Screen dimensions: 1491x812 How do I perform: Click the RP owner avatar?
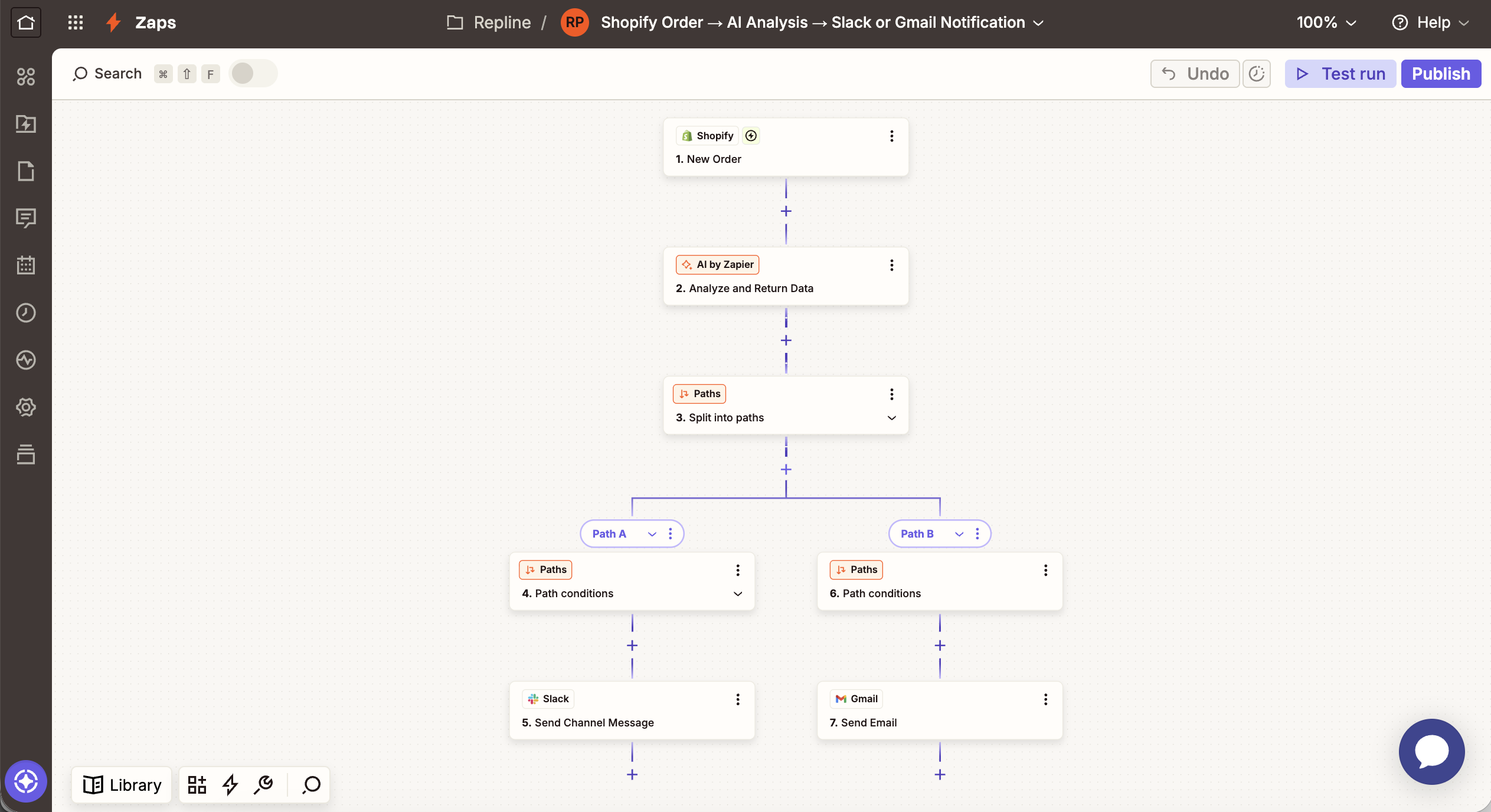[x=575, y=22]
